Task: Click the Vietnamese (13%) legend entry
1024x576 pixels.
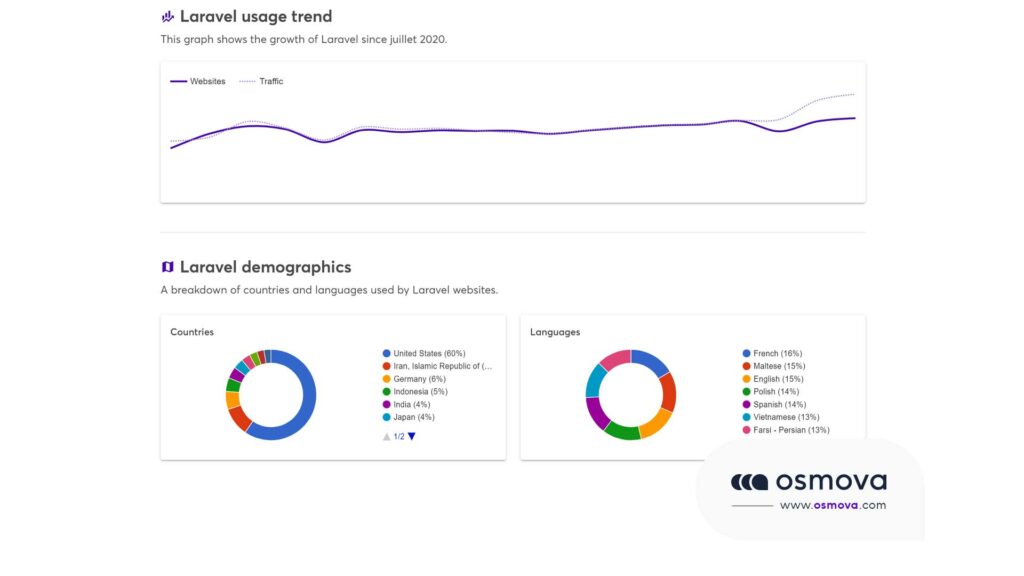Action: pos(786,417)
